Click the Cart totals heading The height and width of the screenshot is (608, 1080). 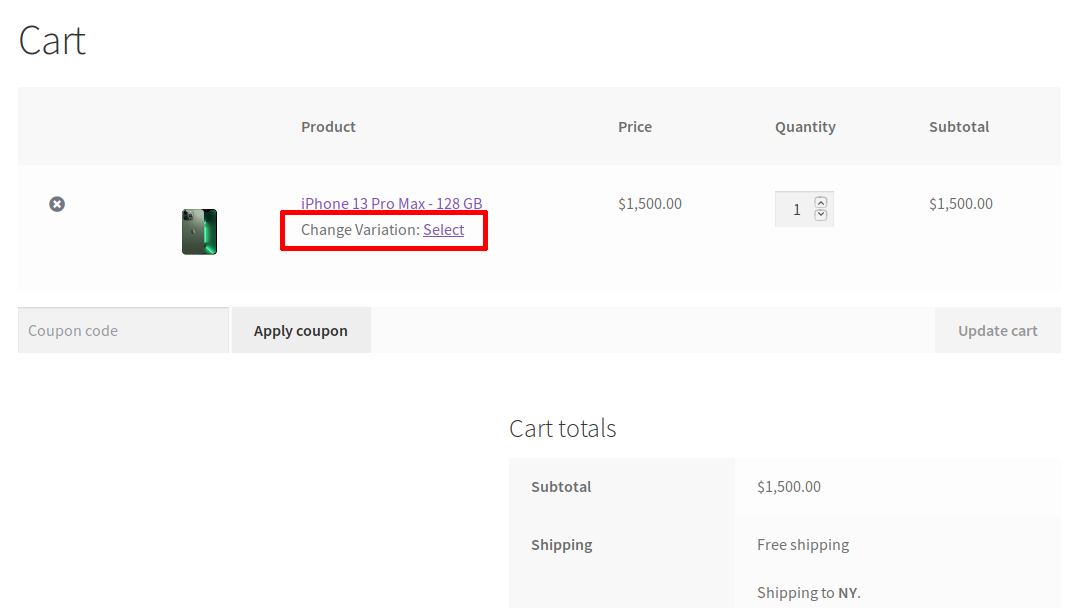click(x=562, y=429)
